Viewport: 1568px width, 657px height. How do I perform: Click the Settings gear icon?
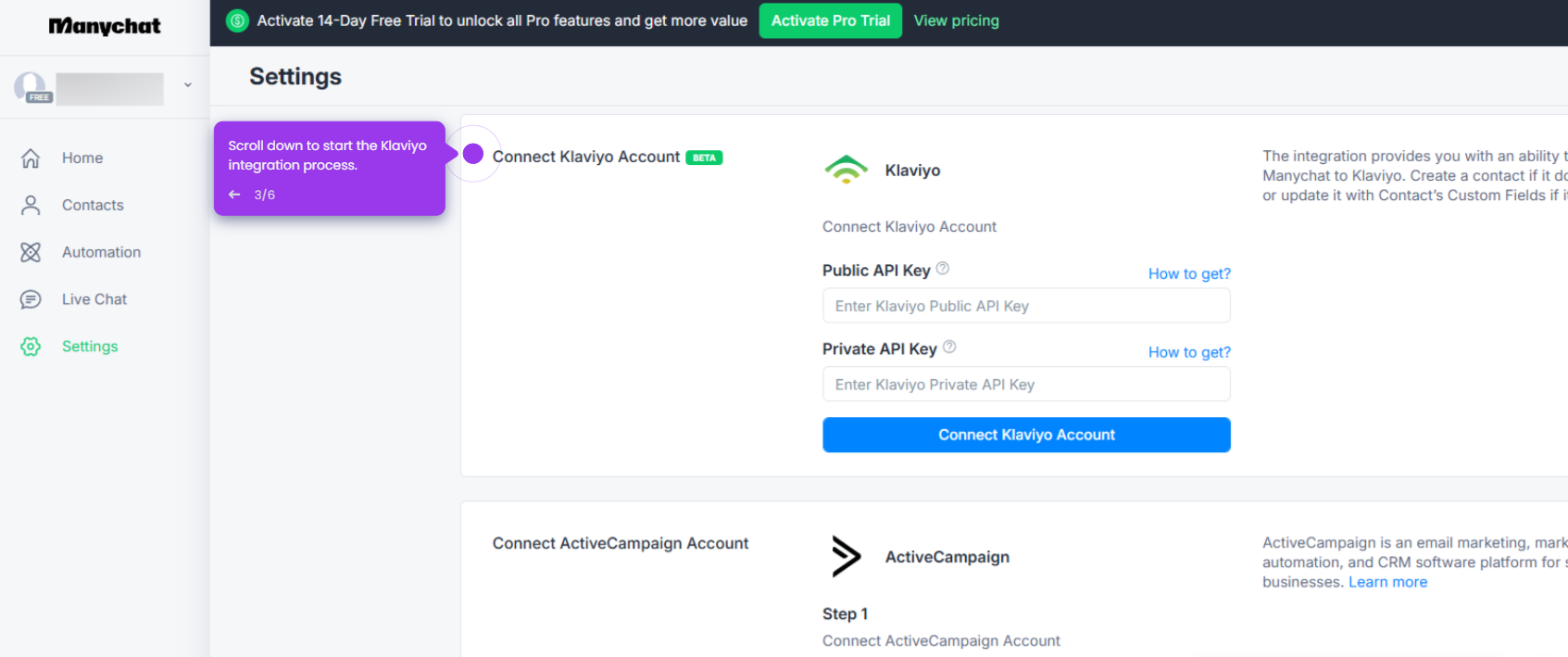31,347
